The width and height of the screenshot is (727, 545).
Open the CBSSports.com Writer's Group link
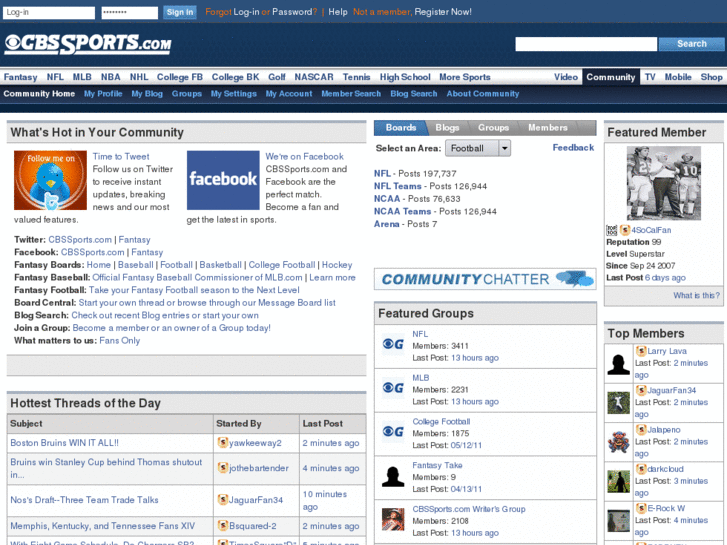[469, 509]
